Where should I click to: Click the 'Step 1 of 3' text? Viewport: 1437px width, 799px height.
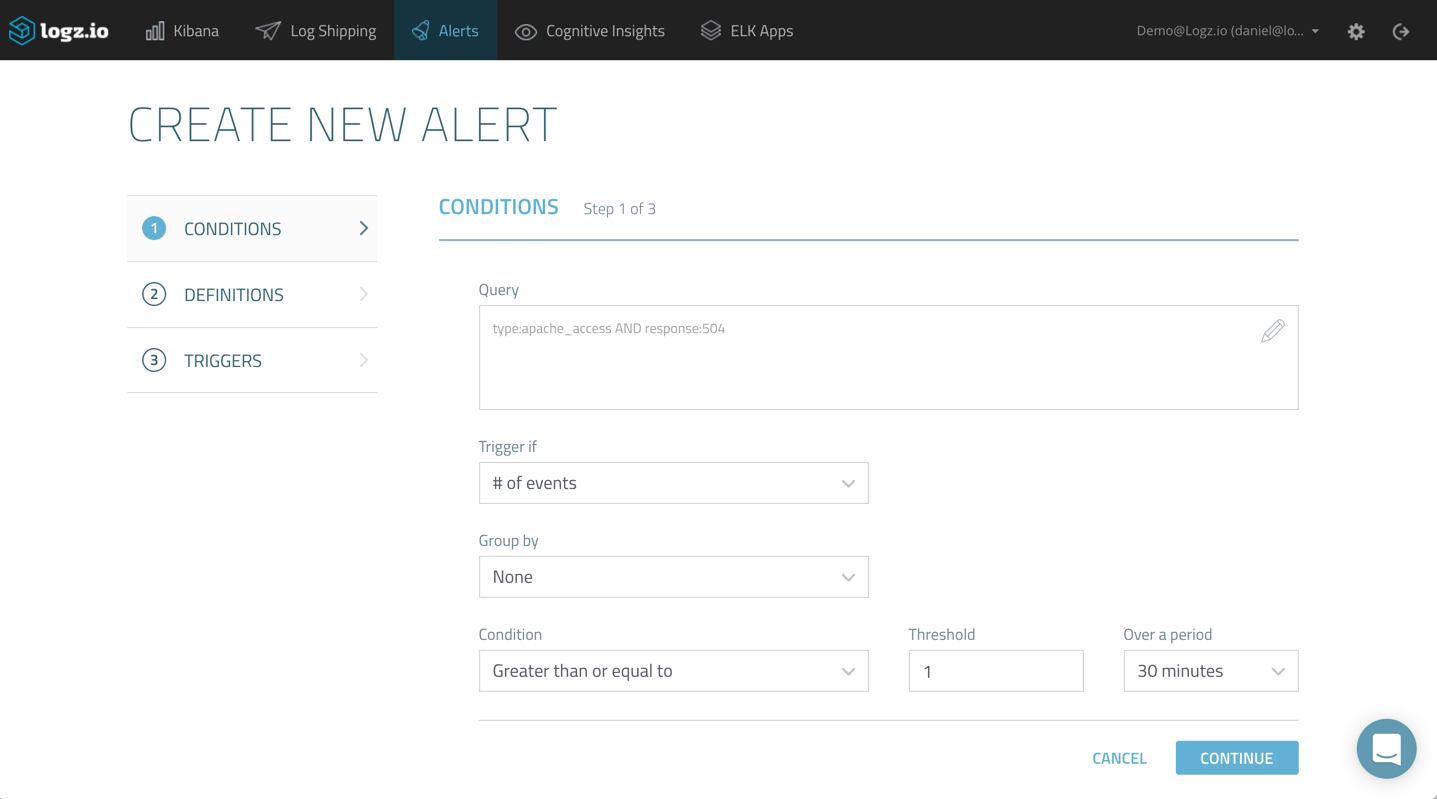pos(620,209)
